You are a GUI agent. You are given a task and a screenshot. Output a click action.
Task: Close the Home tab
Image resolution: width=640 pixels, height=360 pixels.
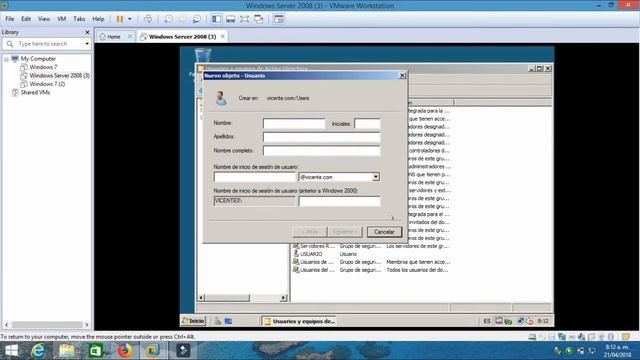point(130,36)
